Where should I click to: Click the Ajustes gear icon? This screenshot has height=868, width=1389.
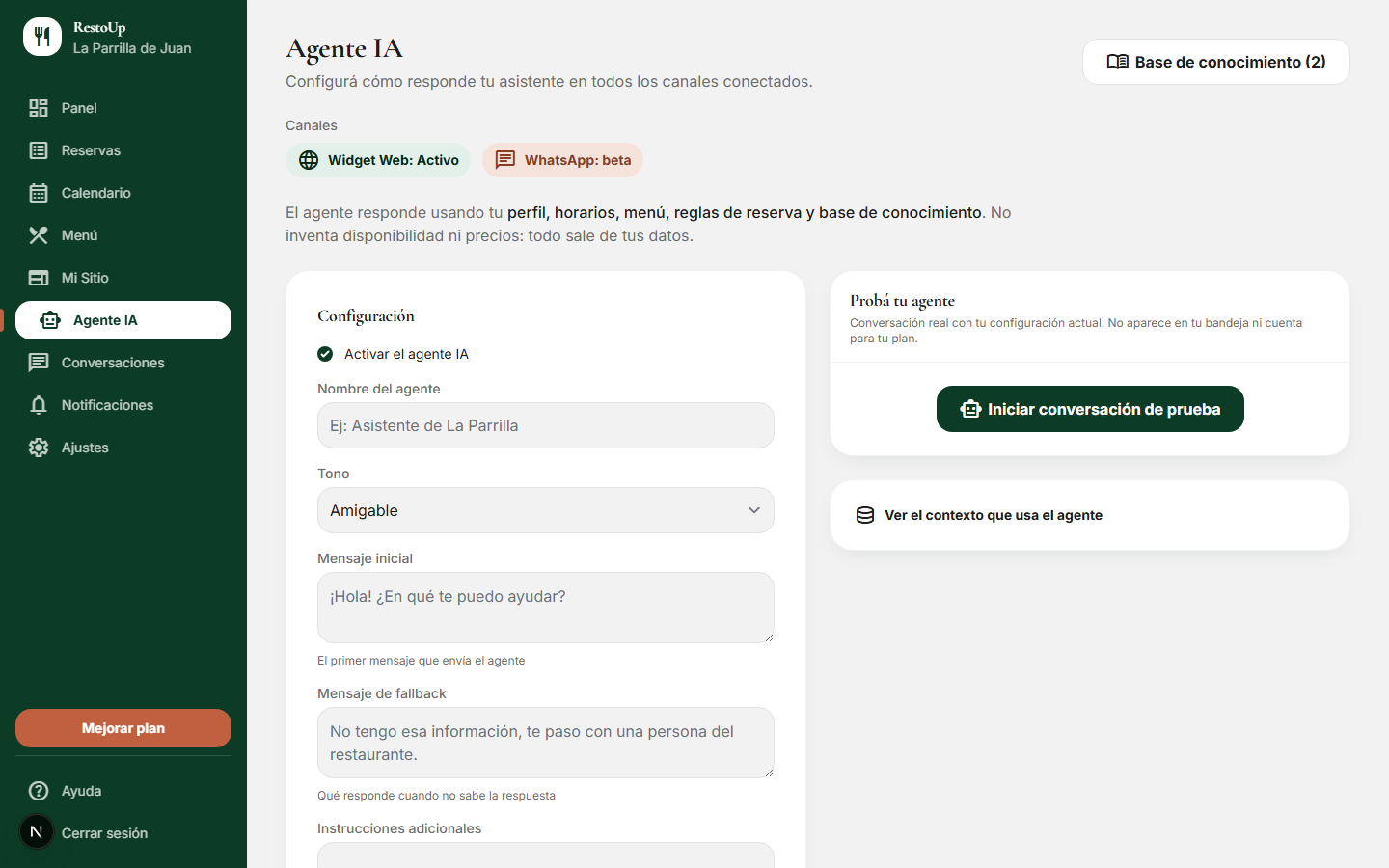pyautogui.click(x=39, y=448)
